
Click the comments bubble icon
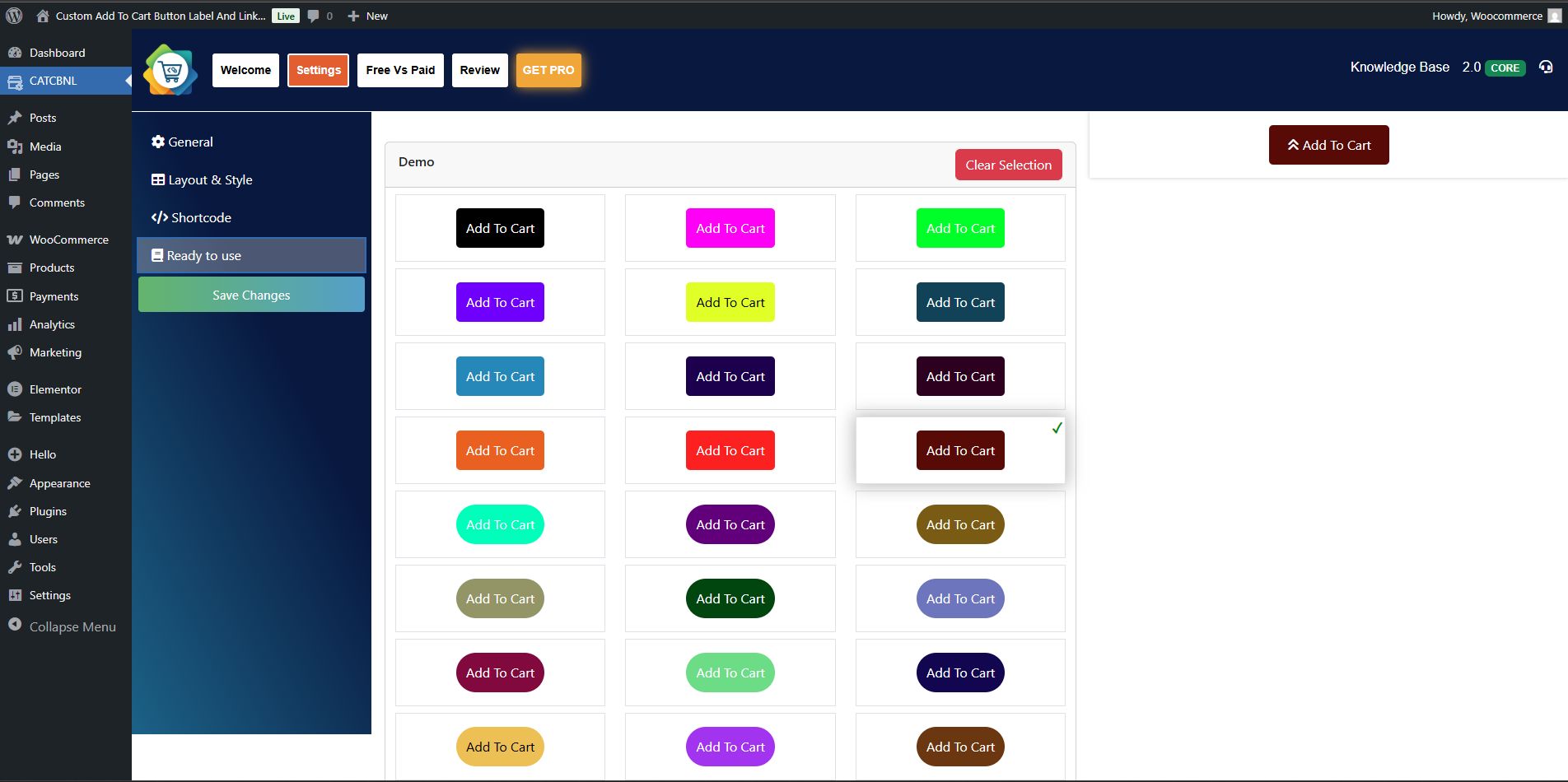313,16
